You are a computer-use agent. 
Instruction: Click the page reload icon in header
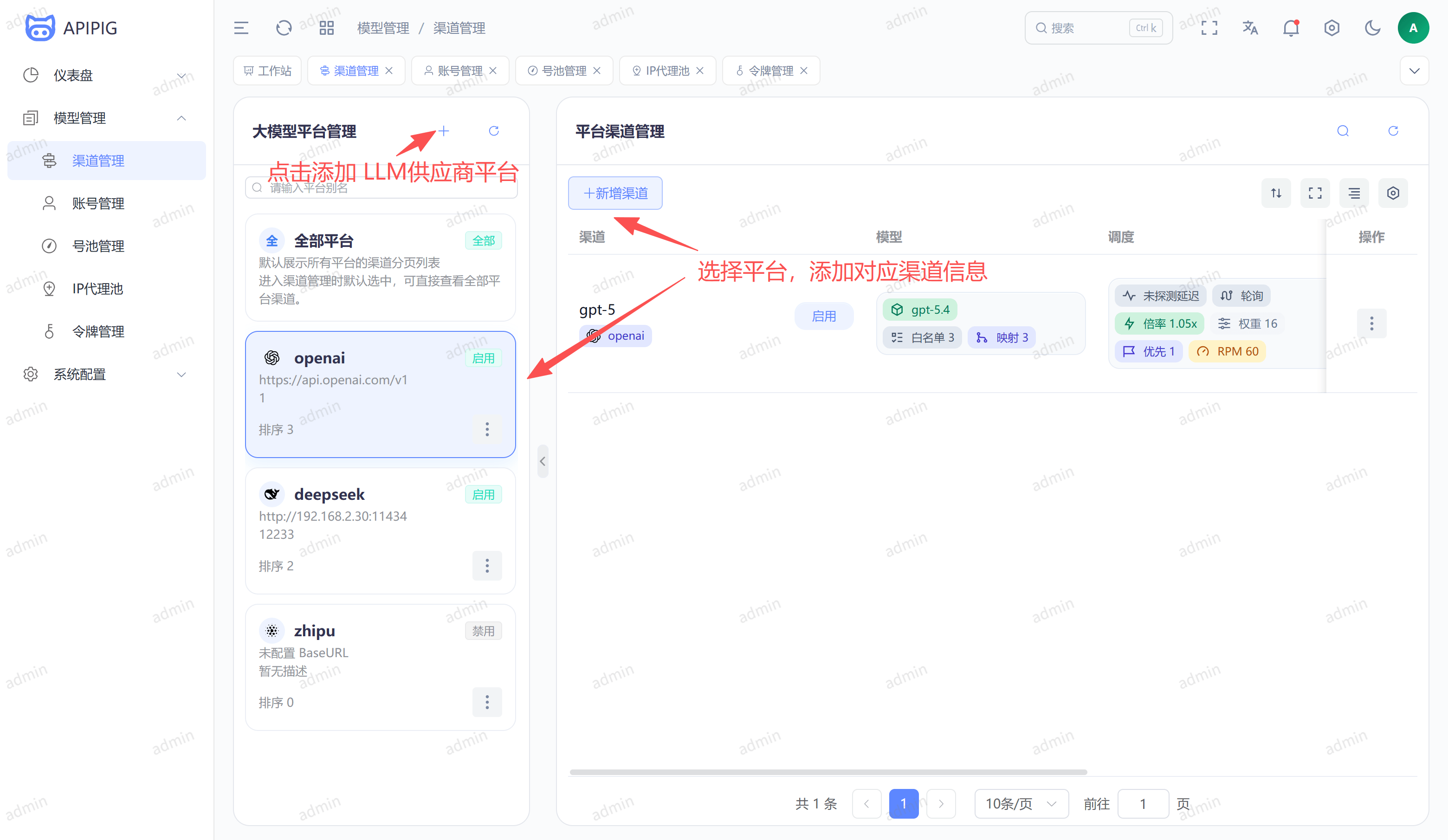tap(284, 27)
